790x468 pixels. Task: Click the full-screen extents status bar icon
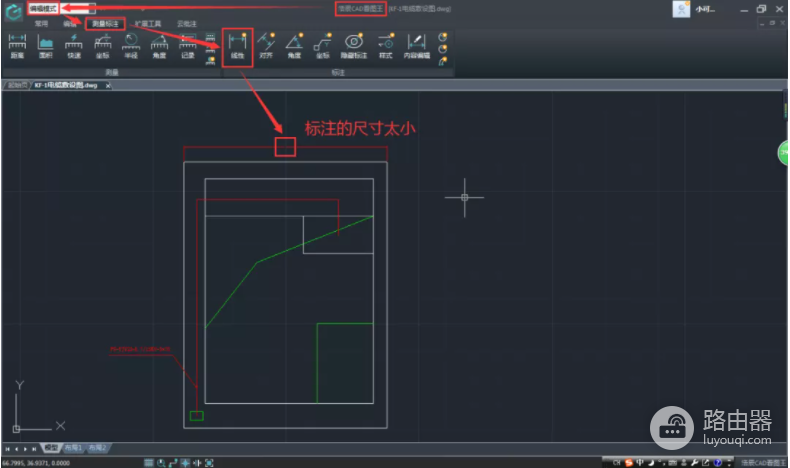(x=209, y=462)
